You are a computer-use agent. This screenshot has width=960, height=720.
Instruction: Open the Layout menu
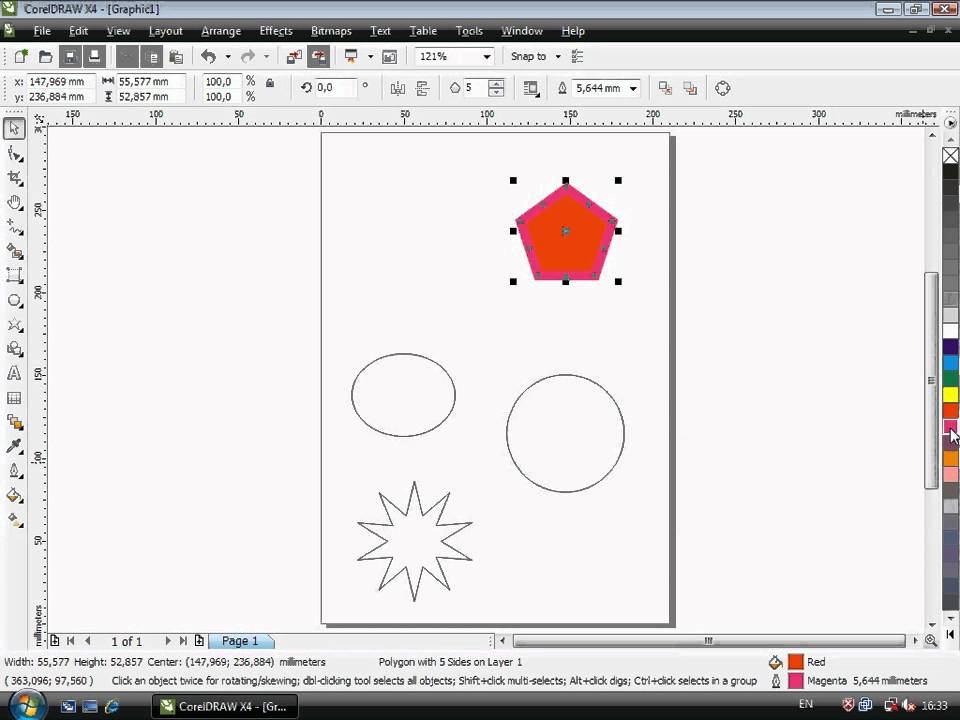coord(165,31)
